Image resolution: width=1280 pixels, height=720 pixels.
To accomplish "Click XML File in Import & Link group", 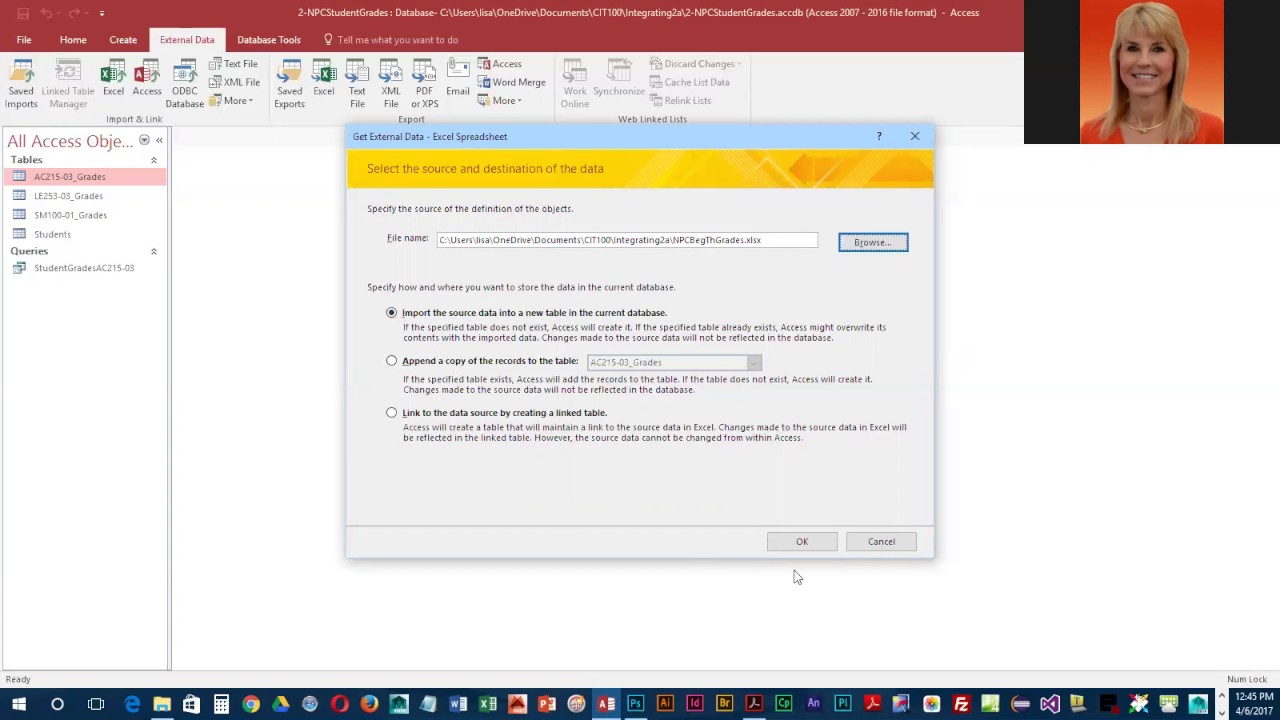I will (235, 82).
